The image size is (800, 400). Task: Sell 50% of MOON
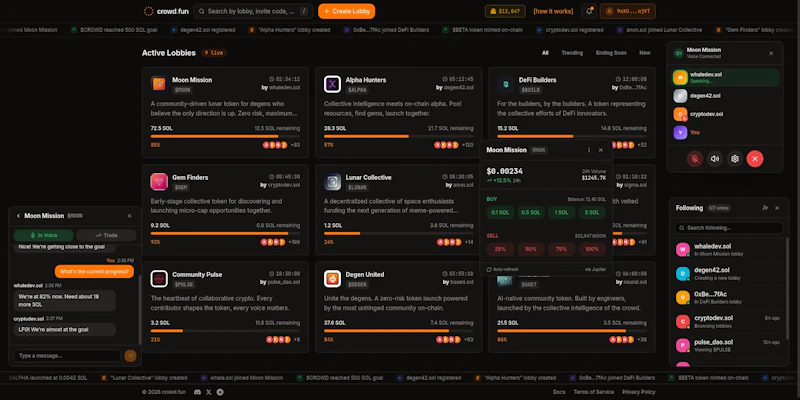coord(531,249)
